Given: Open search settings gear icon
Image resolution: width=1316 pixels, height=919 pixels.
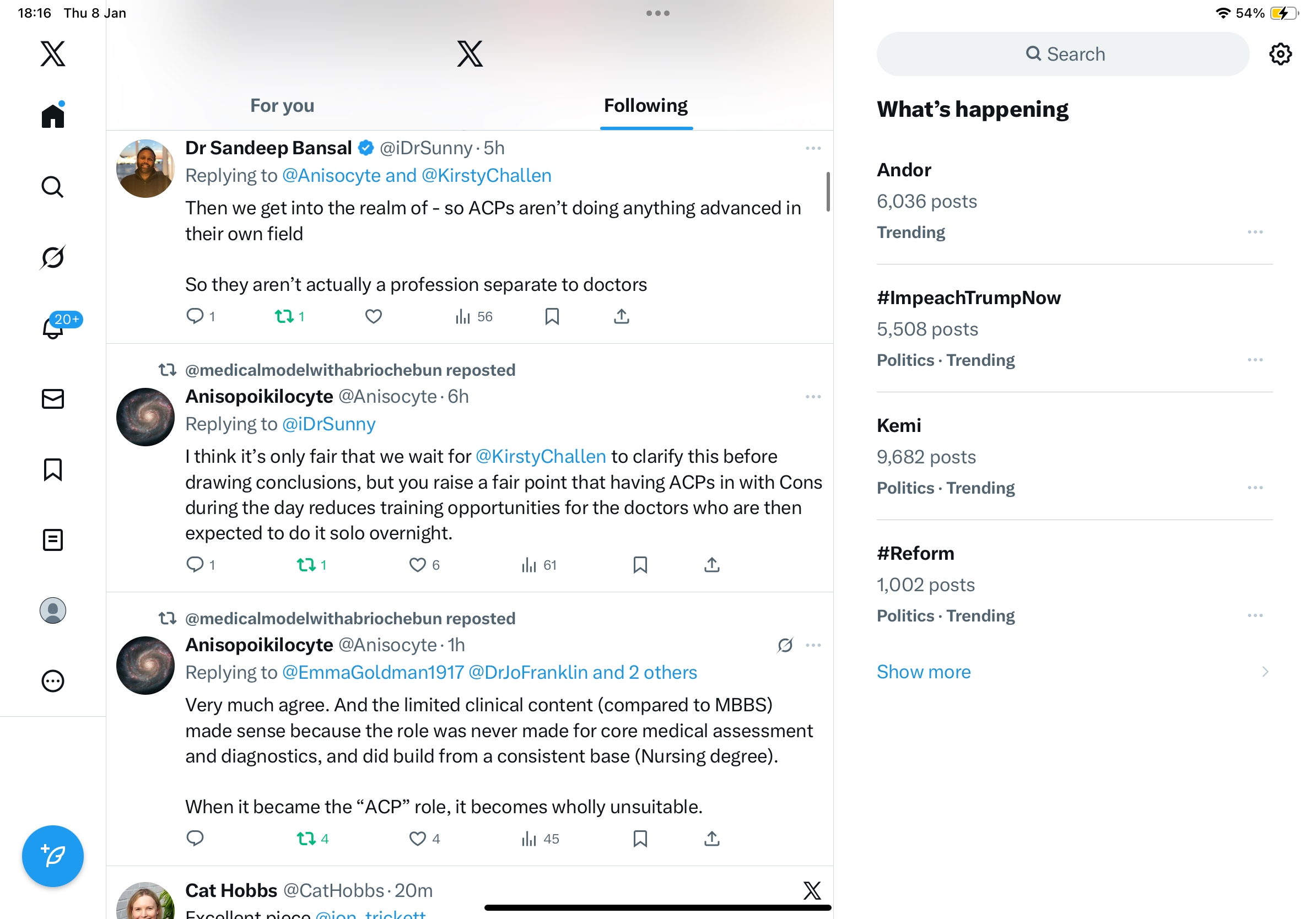Looking at the screenshot, I should pos(1280,54).
